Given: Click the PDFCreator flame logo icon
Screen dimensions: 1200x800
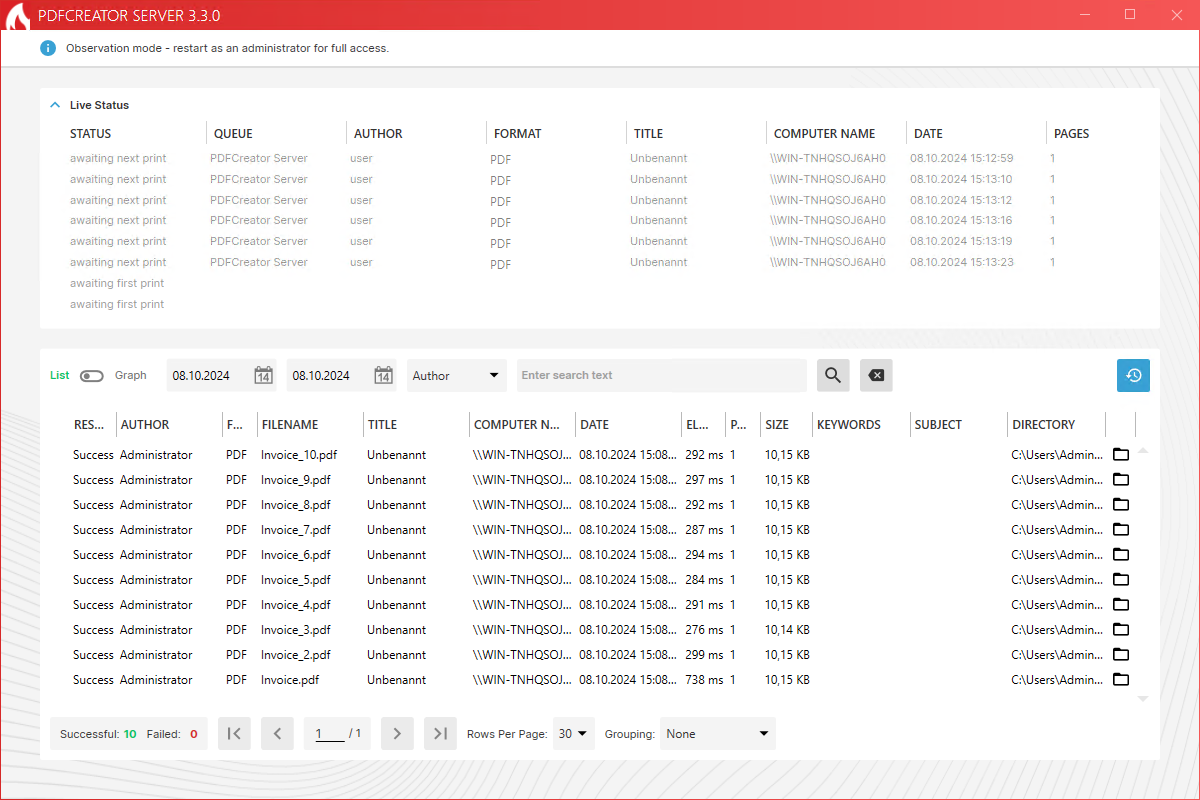Looking at the screenshot, I should point(17,15).
